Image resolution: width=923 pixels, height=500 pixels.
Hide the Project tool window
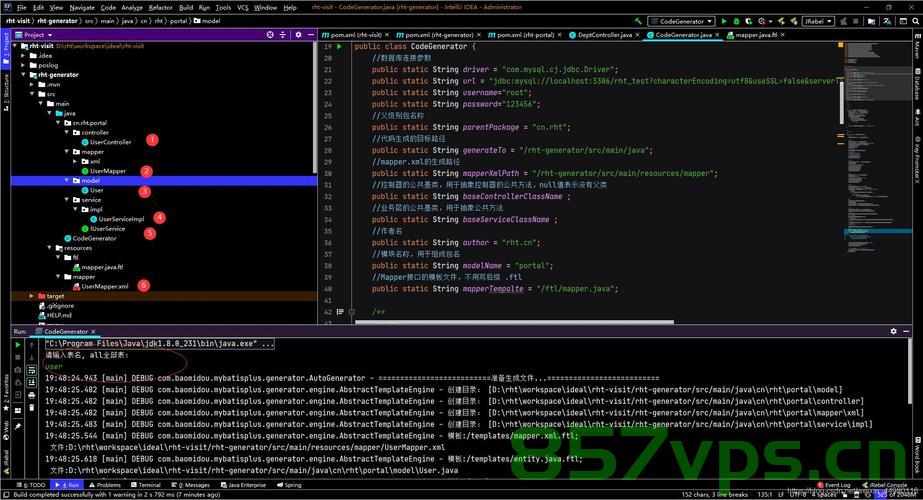click(x=311, y=35)
